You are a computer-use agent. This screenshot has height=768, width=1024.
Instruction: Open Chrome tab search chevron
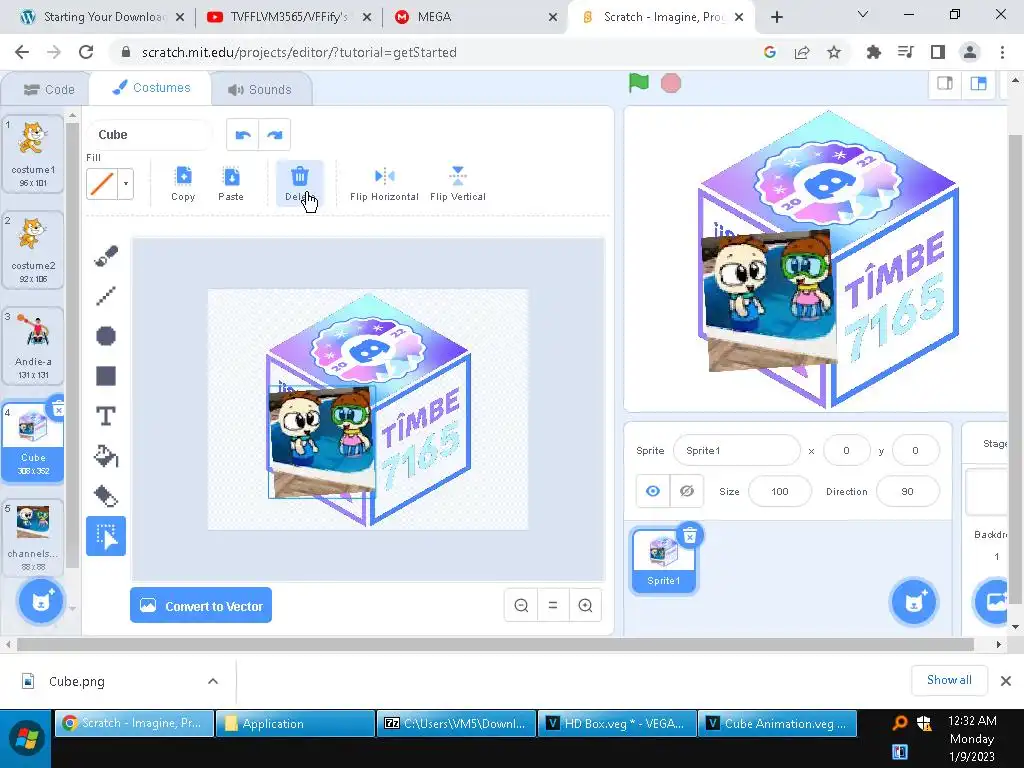tap(863, 14)
